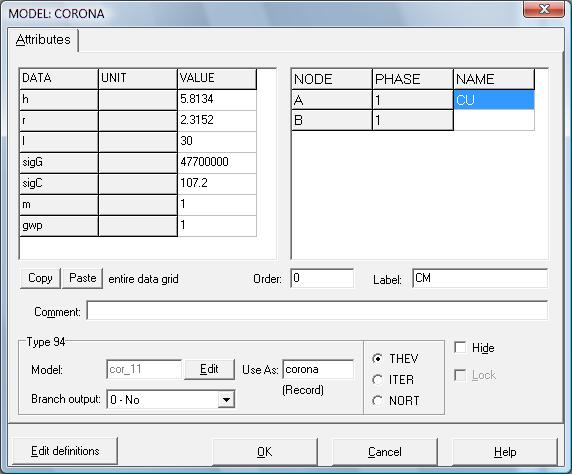Viewport: 572px width, 474px height.
Task: Select the value cell for m
Action: (217, 205)
